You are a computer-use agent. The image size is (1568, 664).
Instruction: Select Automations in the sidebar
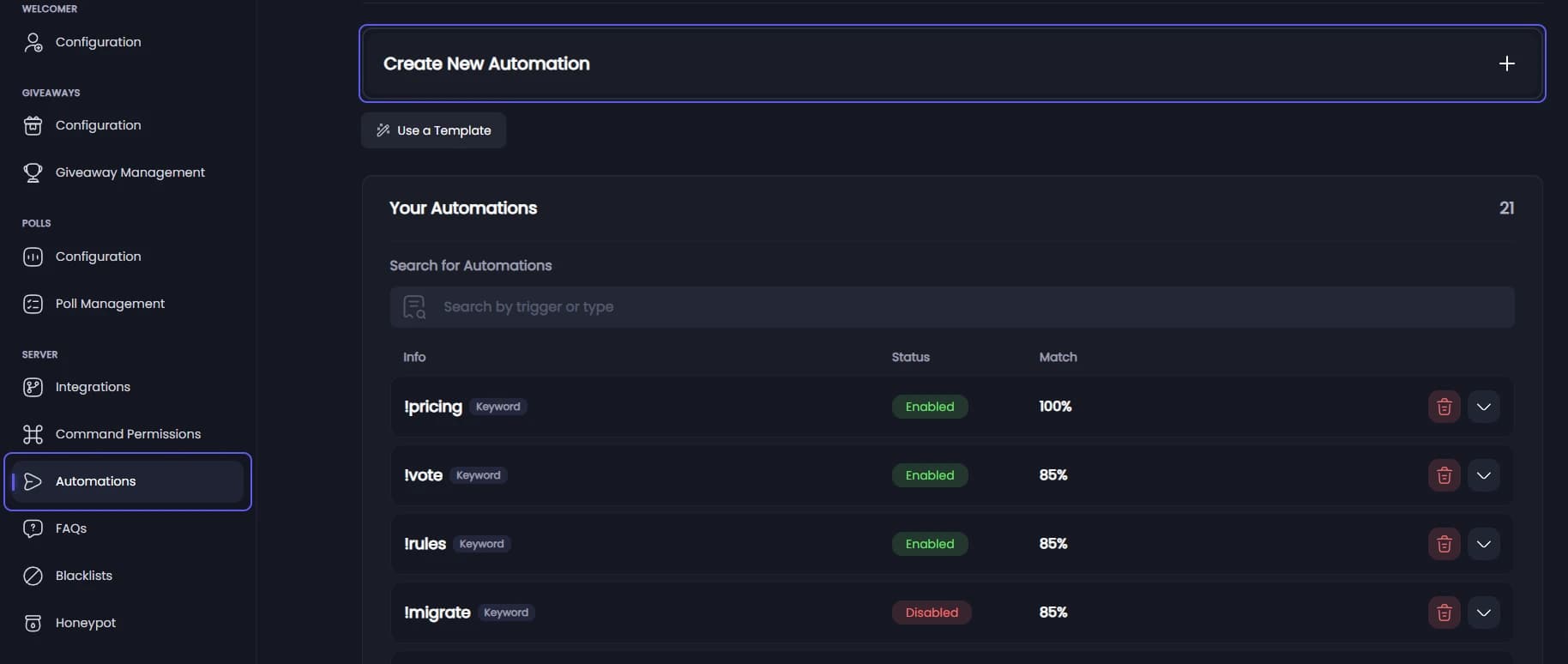128,481
